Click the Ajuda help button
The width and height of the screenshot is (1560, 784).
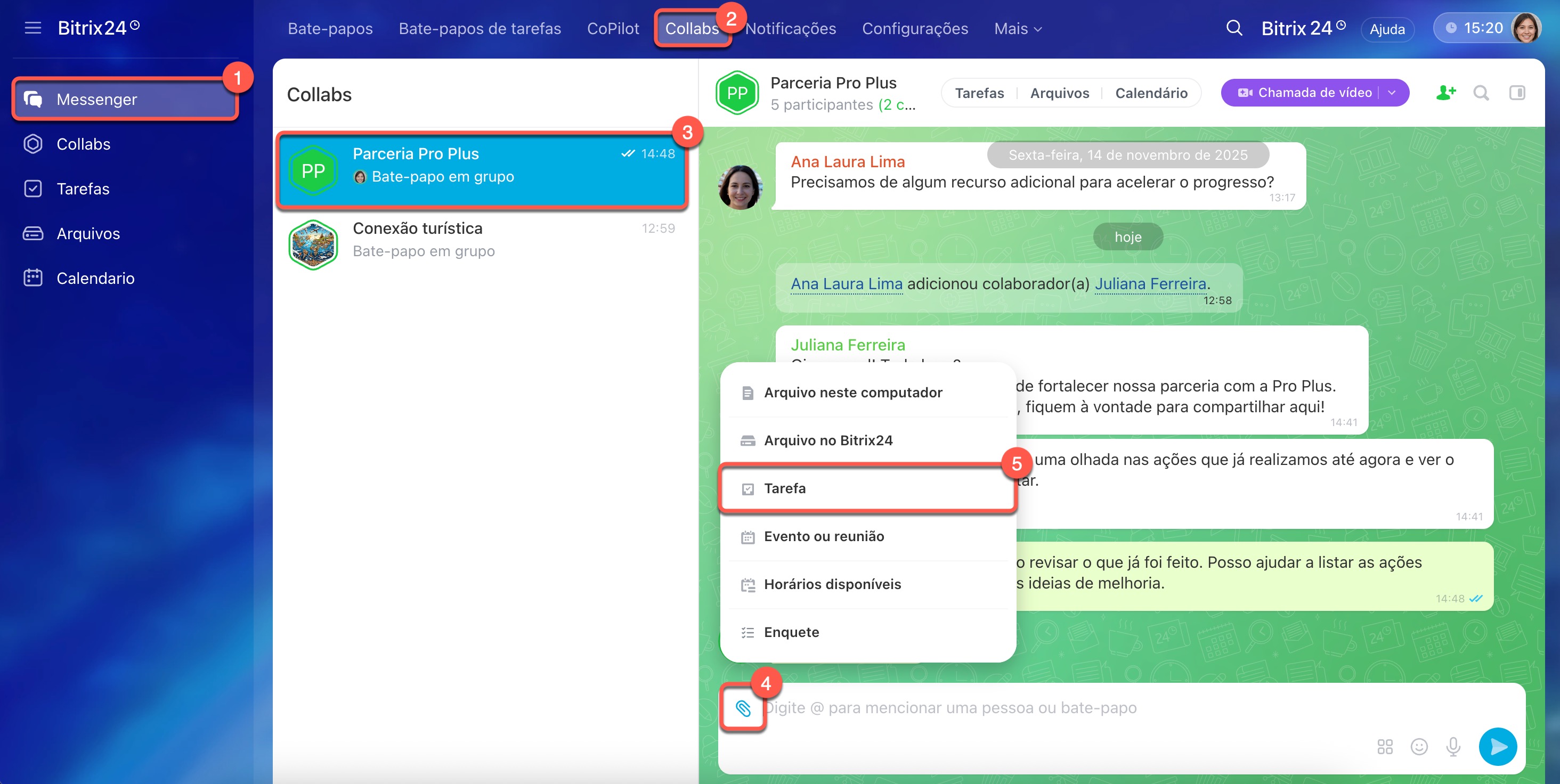(x=1387, y=29)
